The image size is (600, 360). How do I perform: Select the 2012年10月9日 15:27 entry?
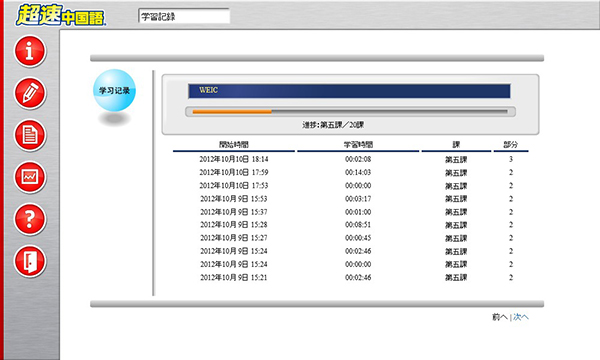click(234, 238)
